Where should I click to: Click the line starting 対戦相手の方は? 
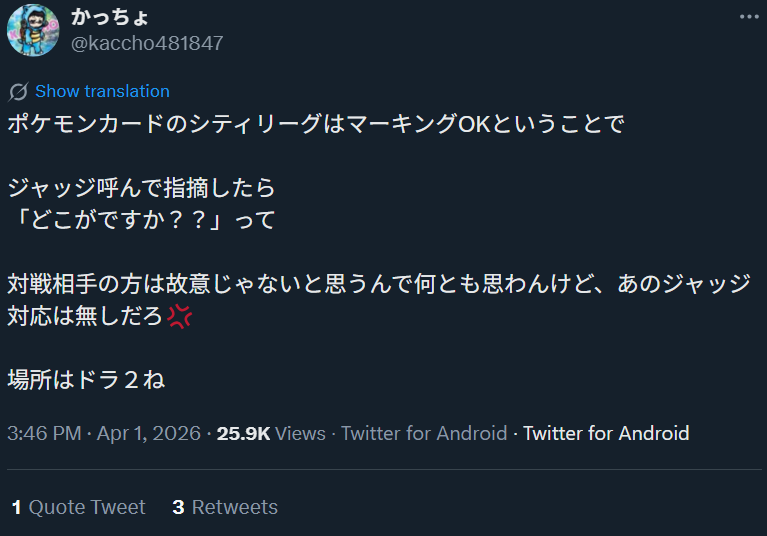tap(378, 283)
